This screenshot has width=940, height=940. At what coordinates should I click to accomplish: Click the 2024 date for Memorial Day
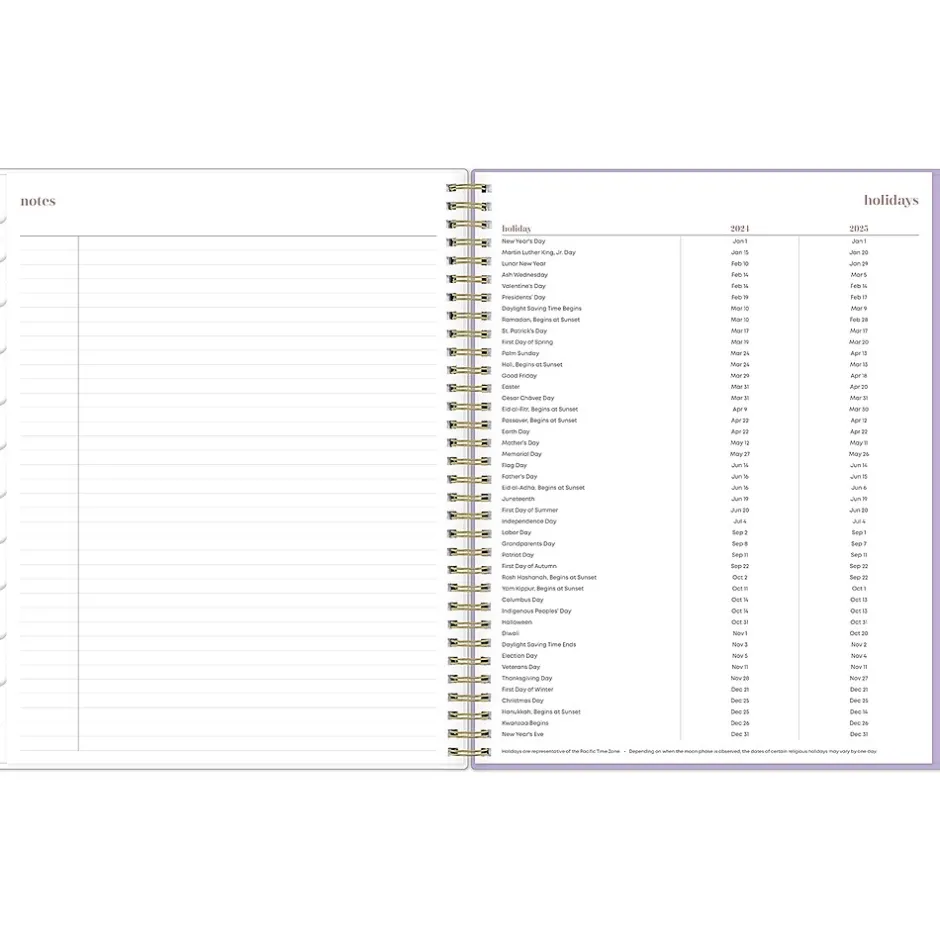coord(739,454)
